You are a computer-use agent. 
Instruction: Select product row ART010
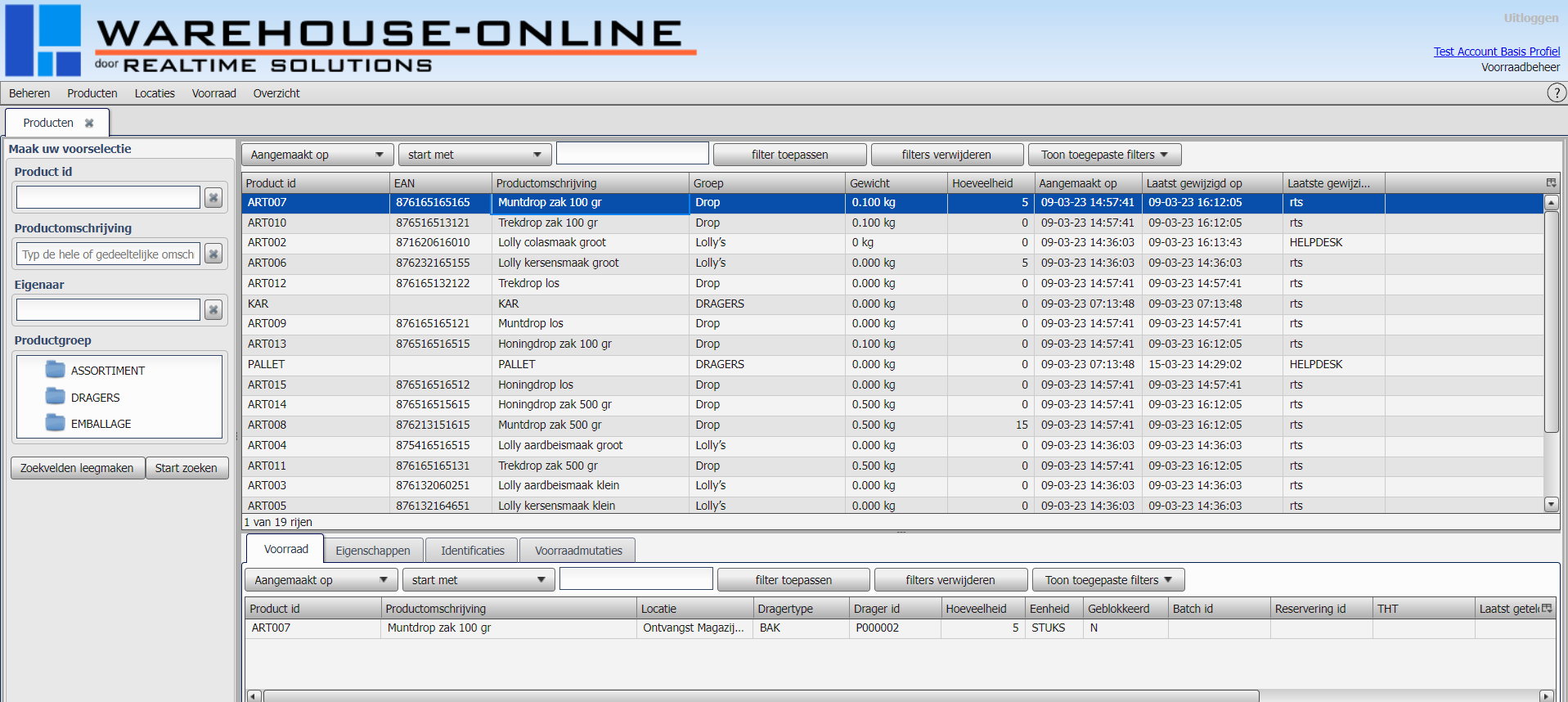coord(892,223)
